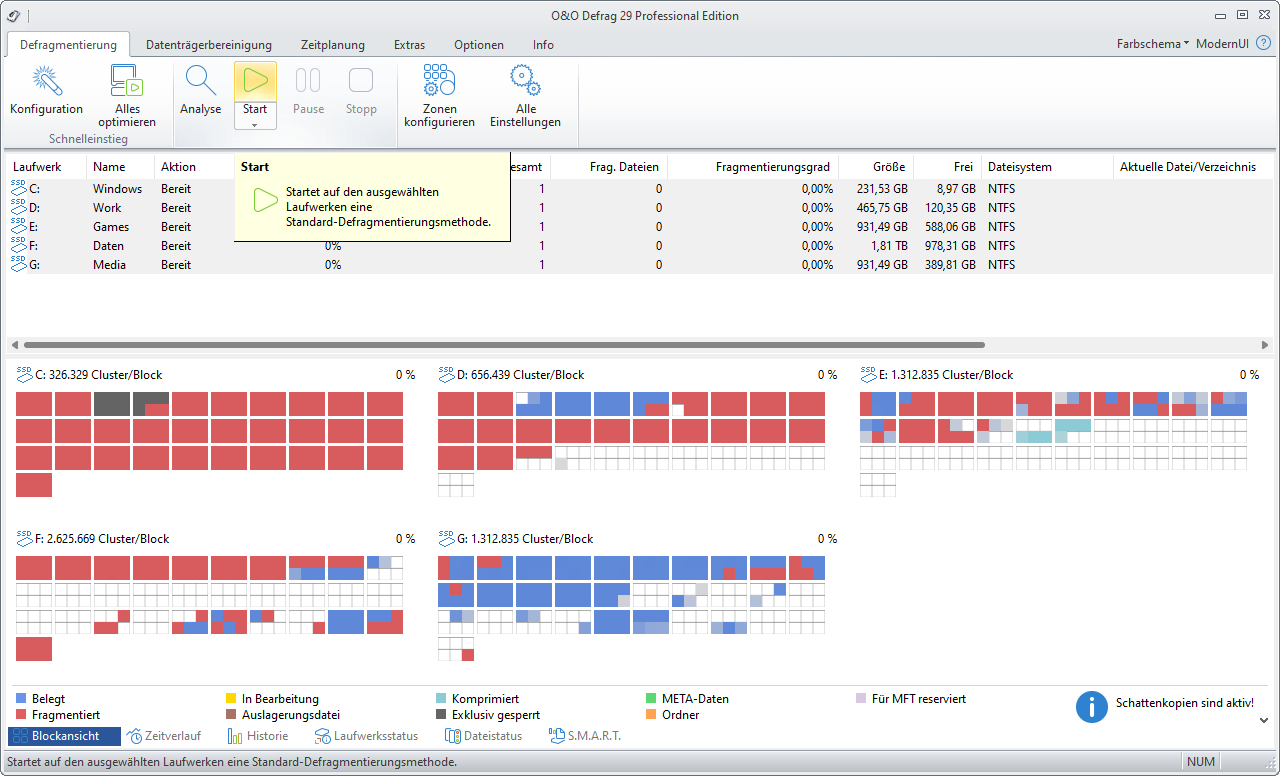Open the quick access toolbar dropdown

click(x=28, y=15)
